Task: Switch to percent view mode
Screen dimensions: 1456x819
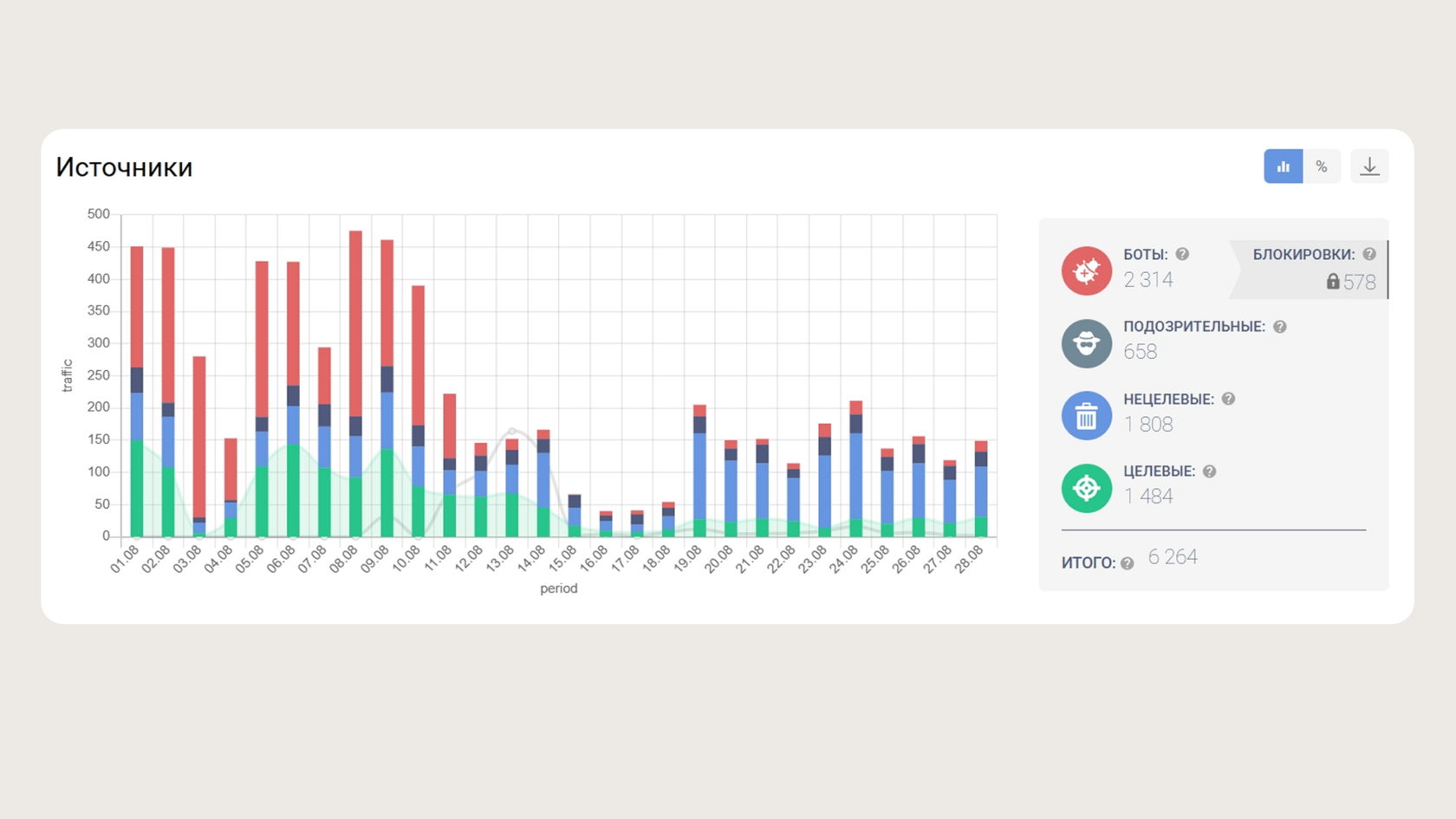Action: click(x=1321, y=166)
